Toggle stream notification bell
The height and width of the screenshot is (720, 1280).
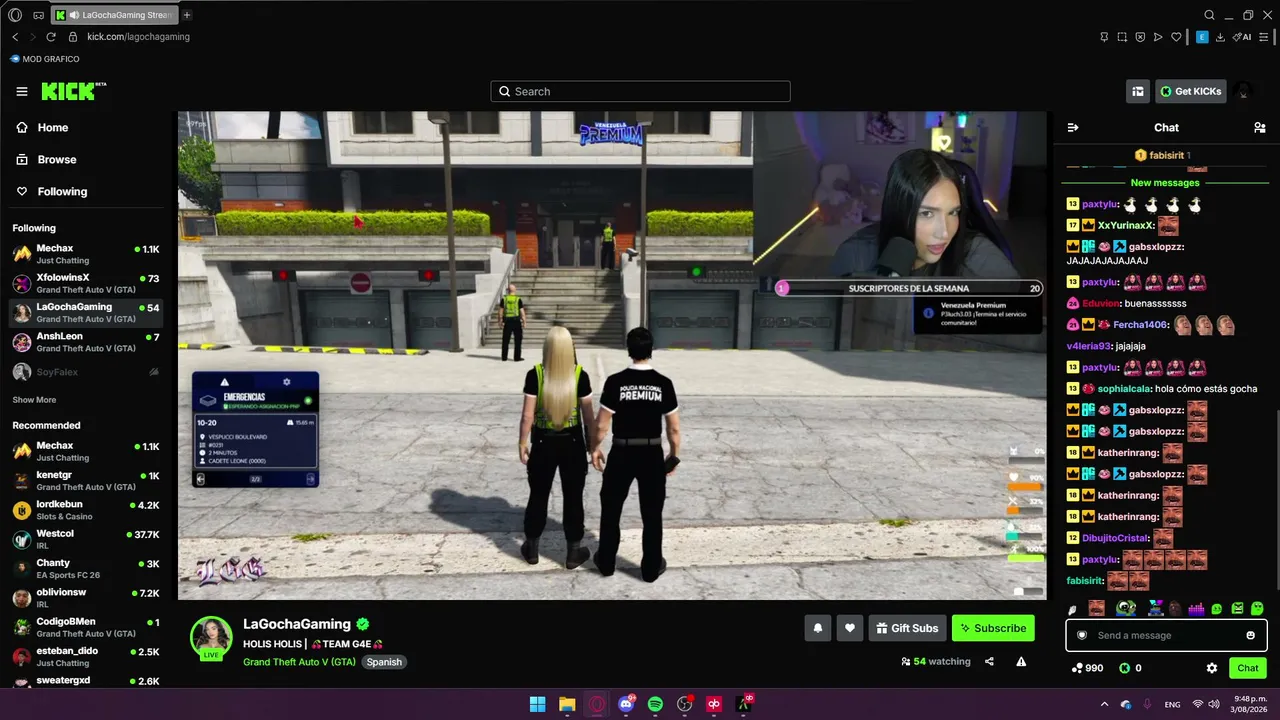point(818,628)
